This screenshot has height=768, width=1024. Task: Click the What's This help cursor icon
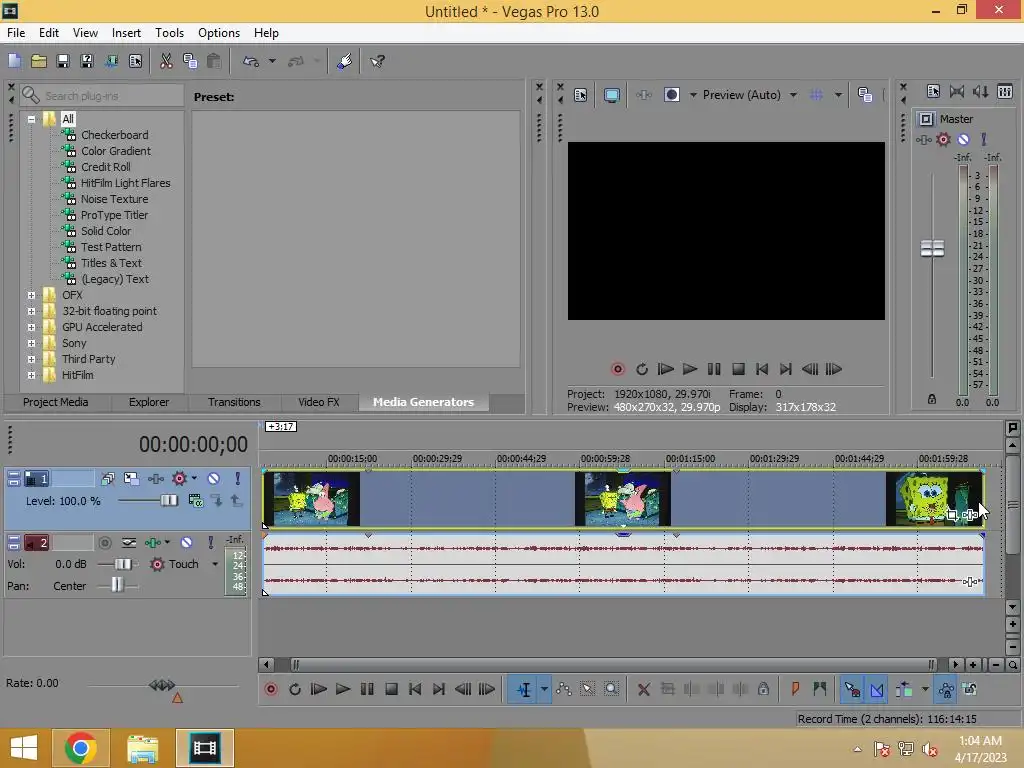pos(377,61)
